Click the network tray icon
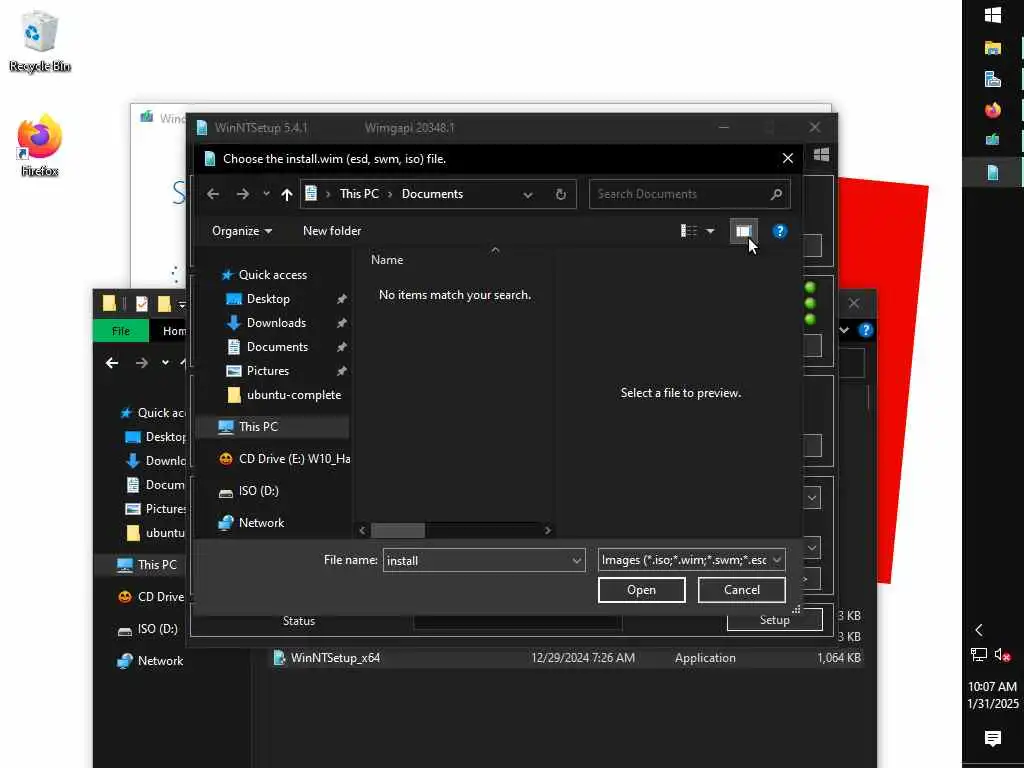This screenshot has height=768, width=1024. 978,655
